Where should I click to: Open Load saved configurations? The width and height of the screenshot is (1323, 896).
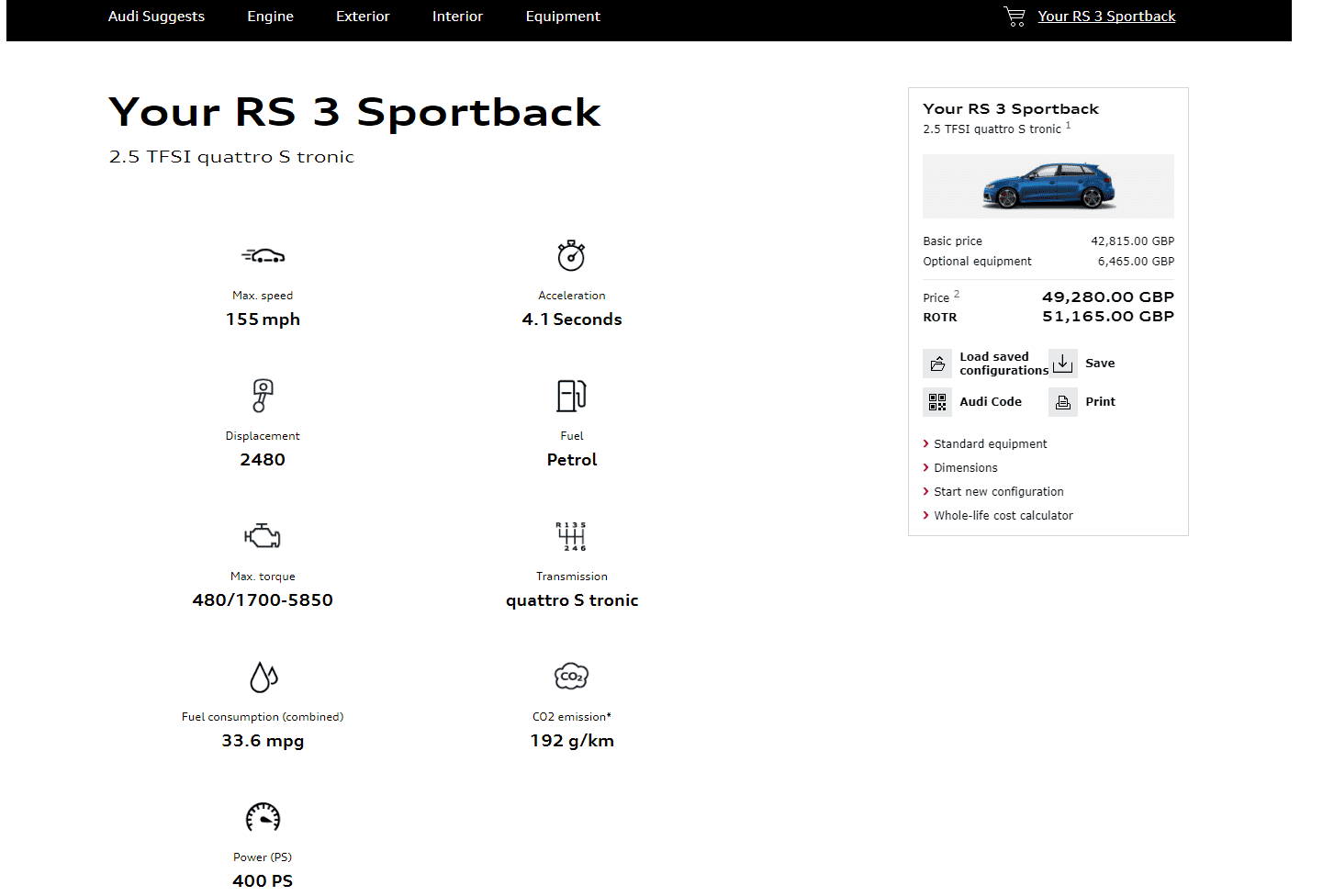pyautogui.click(x=1003, y=364)
